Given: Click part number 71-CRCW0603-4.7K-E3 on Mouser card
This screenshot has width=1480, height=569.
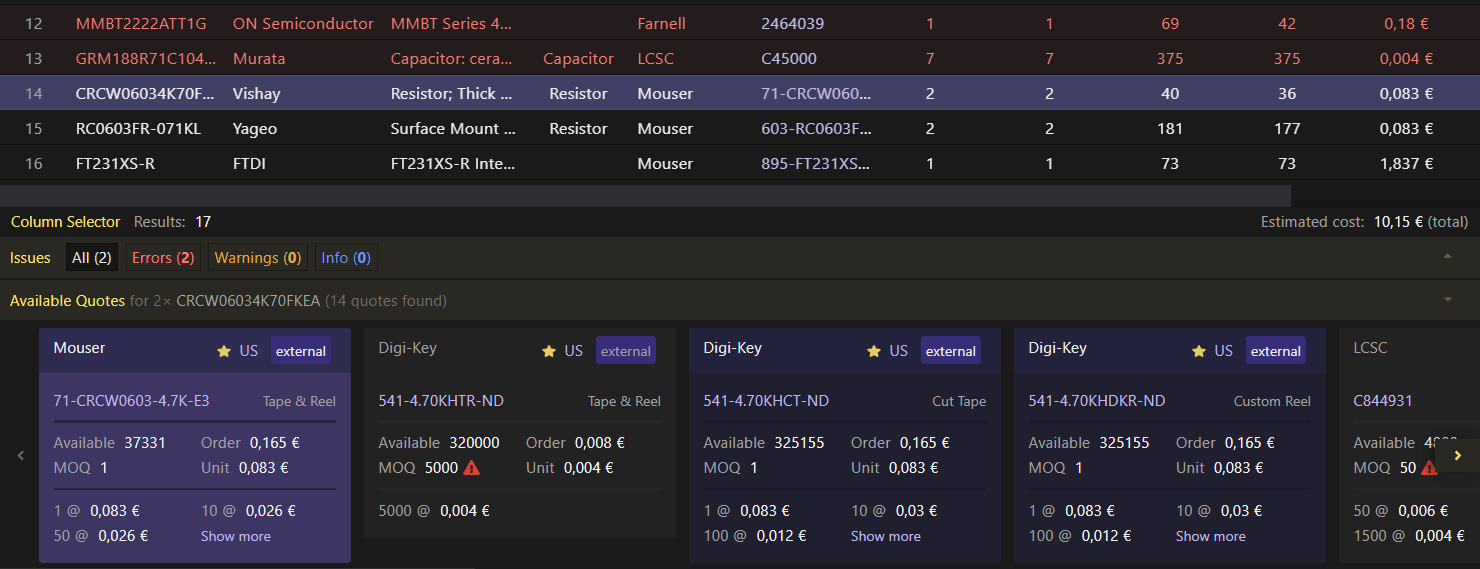Looking at the screenshot, I should pyautogui.click(x=131, y=401).
